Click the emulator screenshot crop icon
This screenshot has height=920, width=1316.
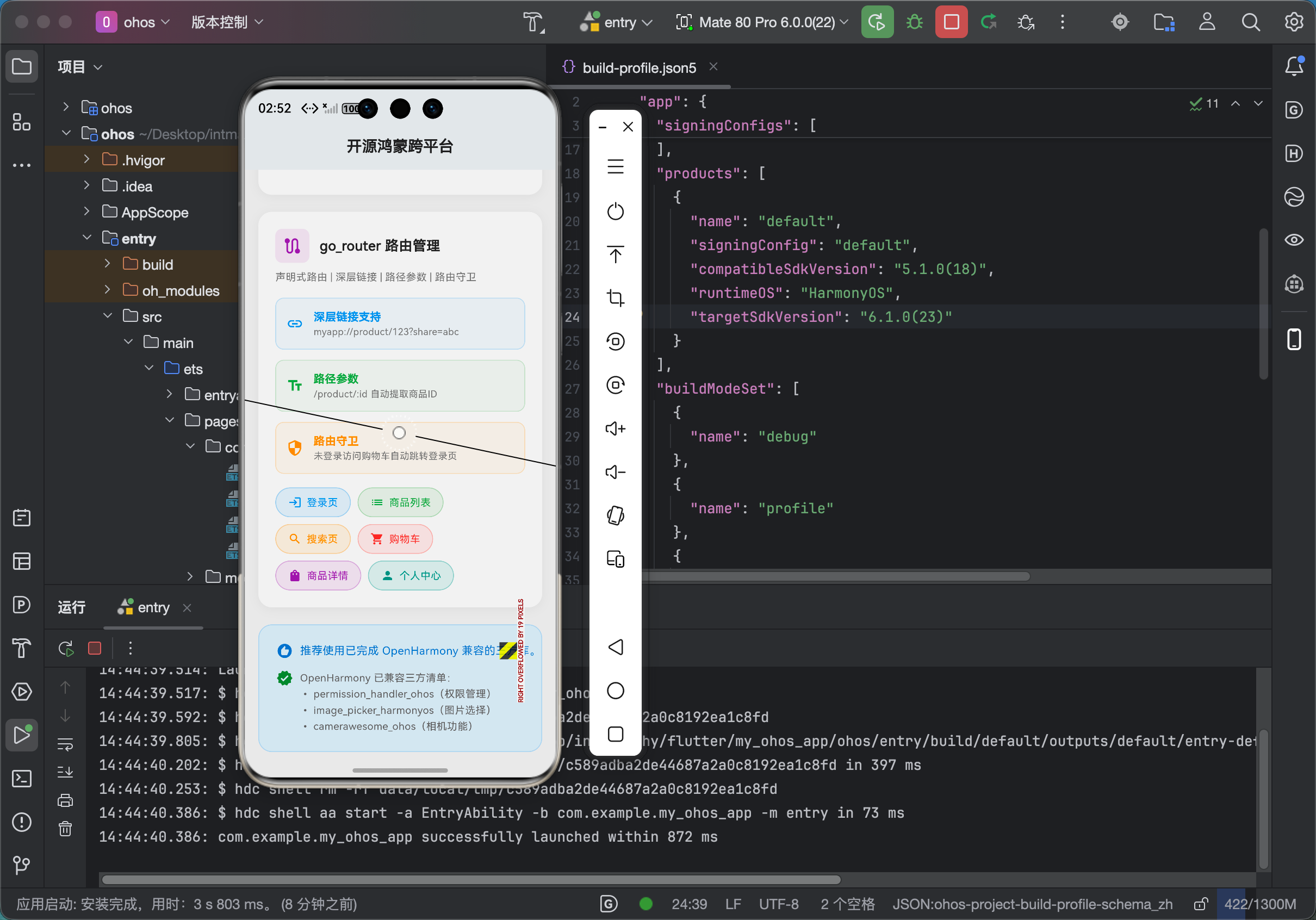615,297
